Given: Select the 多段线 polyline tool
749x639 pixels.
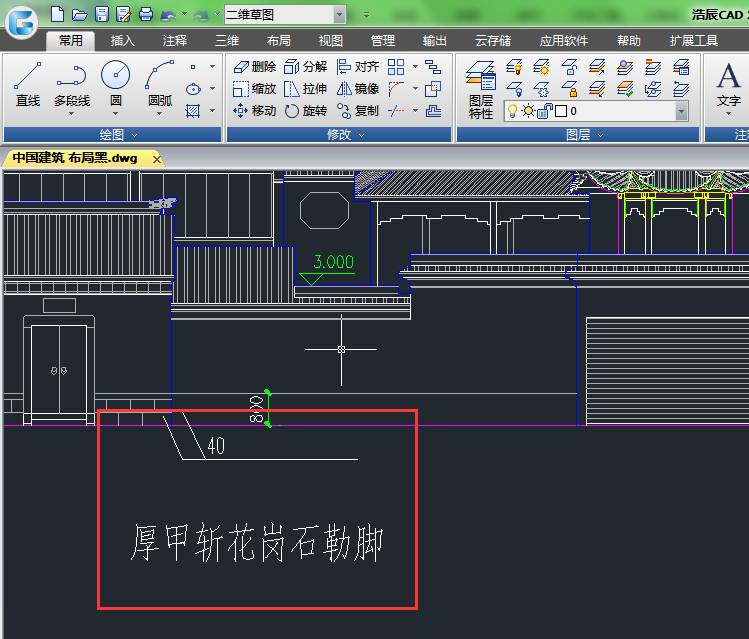Looking at the screenshot, I should (x=72, y=84).
